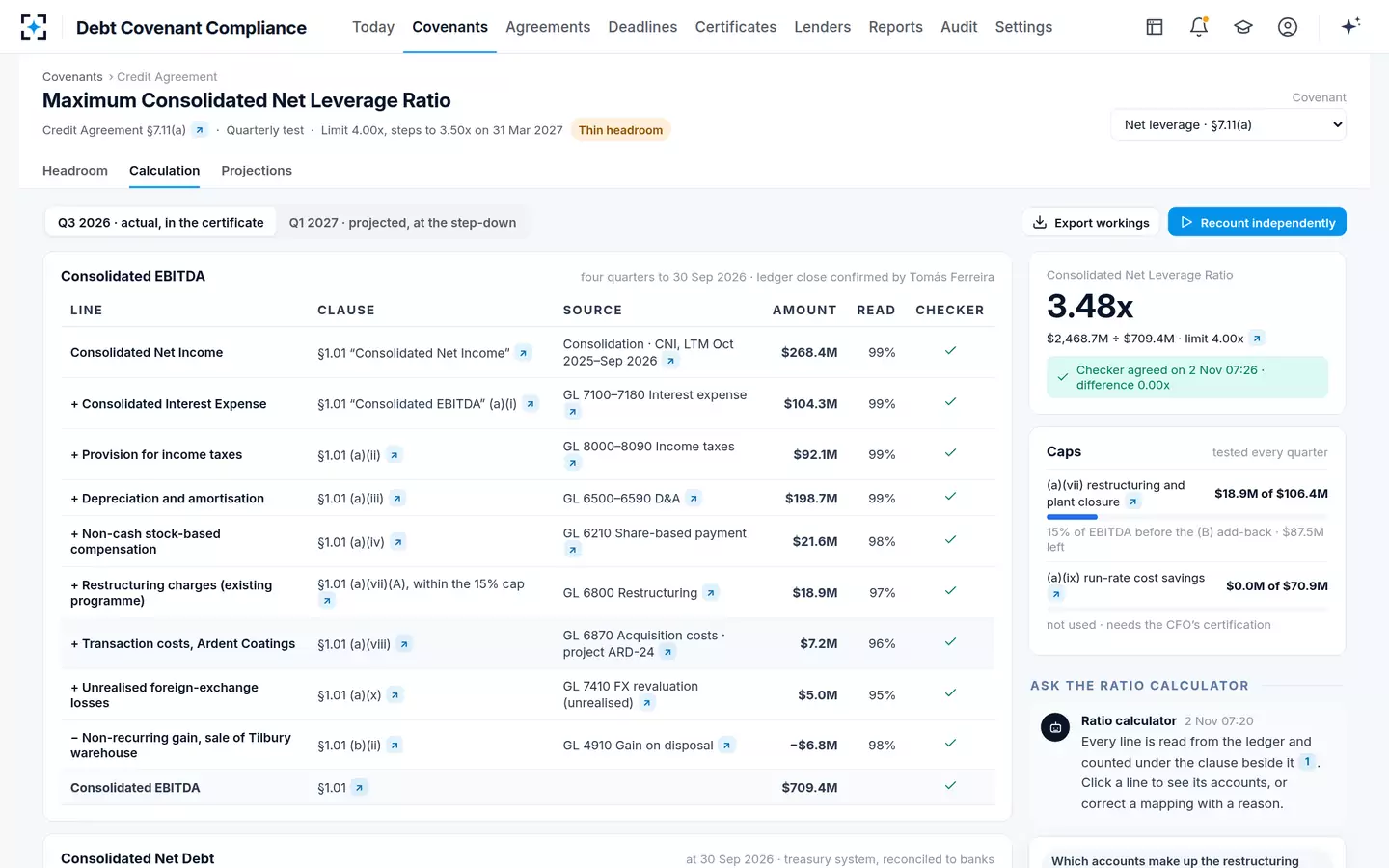1389x868 pixels.
Task: Open the graduation cap help icon
Action: (1243, 27)
